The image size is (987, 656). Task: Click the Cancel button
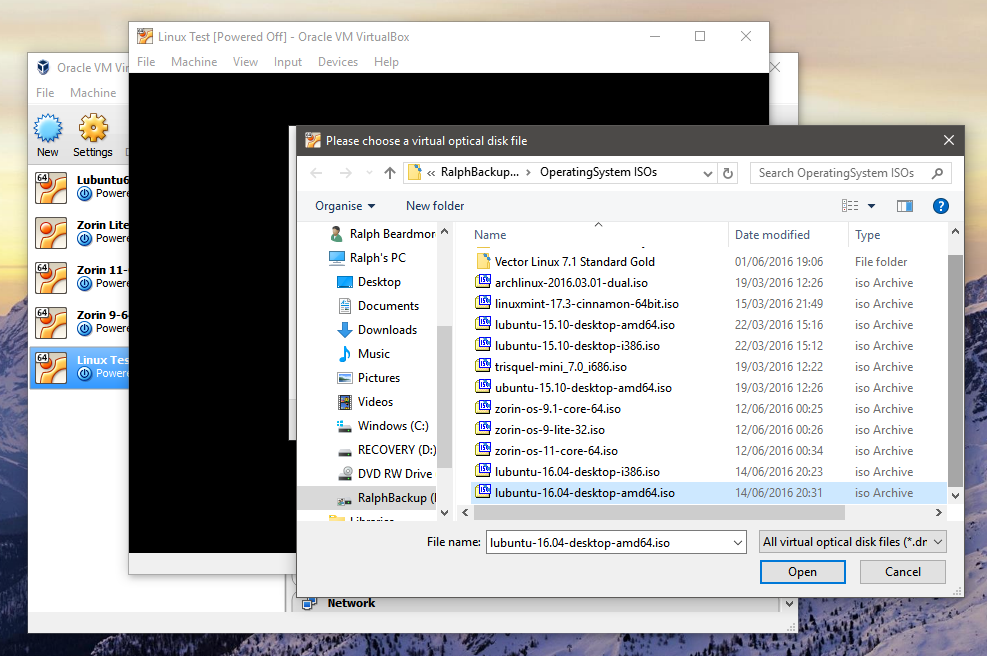pos(903,572)
